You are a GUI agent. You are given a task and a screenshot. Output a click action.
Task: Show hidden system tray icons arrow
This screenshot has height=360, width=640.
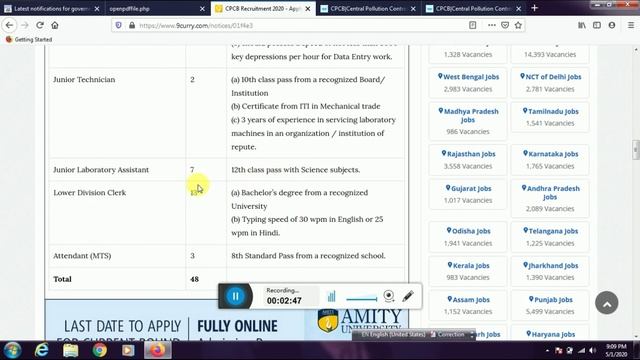click(x=547, y=351)
